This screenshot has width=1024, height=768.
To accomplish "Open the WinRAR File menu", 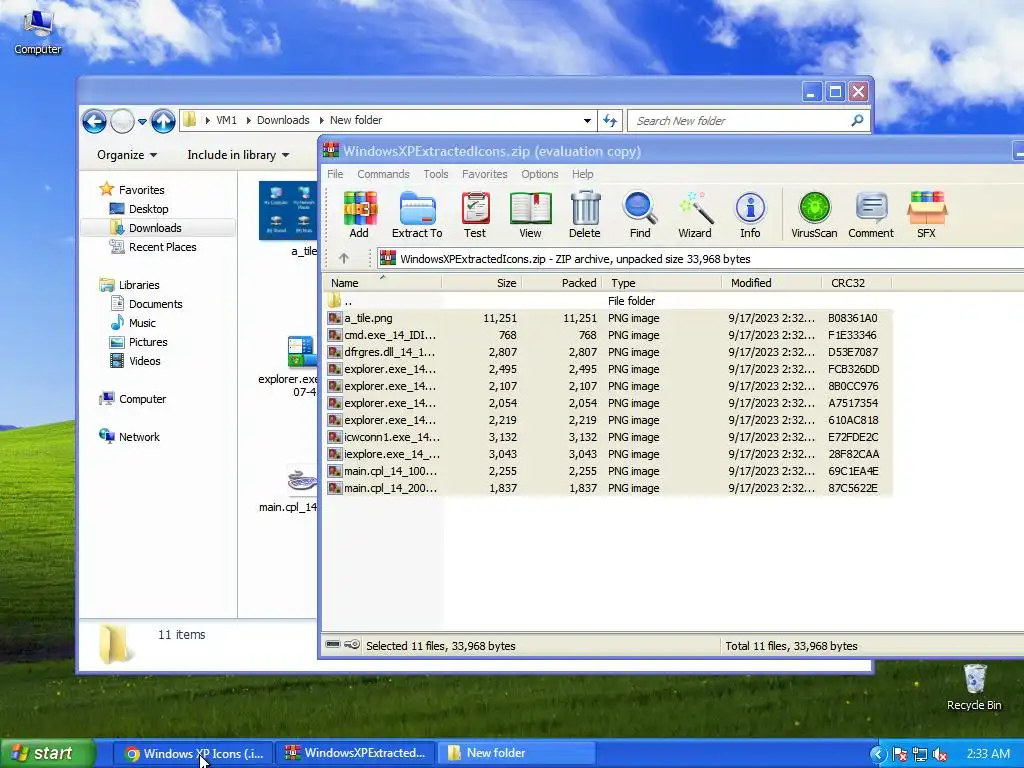I will point(335,174).
